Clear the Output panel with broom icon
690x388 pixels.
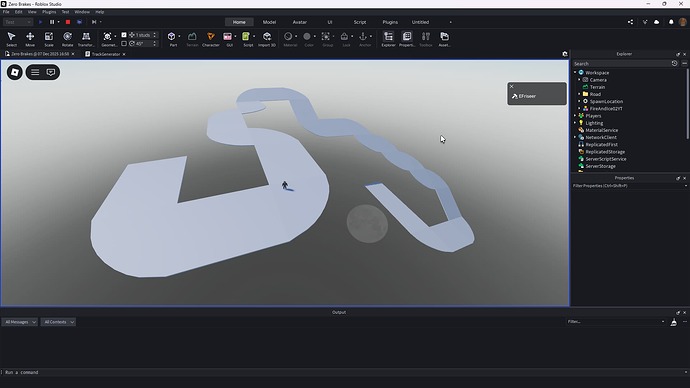[674, 322]
